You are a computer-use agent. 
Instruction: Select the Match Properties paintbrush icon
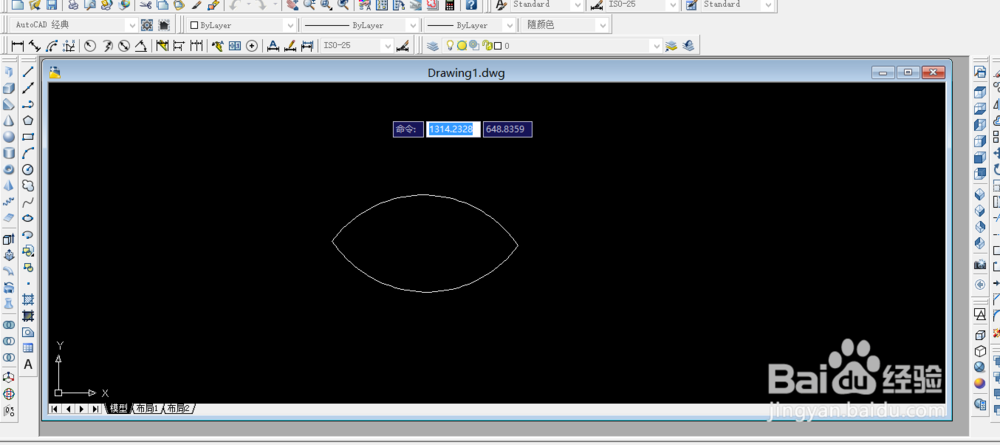tap(196, 5)
